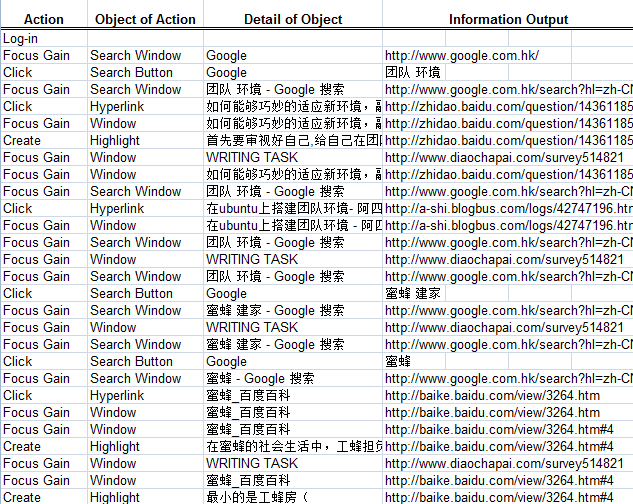Viewport: 633px width, 504px height.
Task: Select the a-shi.blogbus.com URL in the Focus Gain row
Action: [509, 226]
